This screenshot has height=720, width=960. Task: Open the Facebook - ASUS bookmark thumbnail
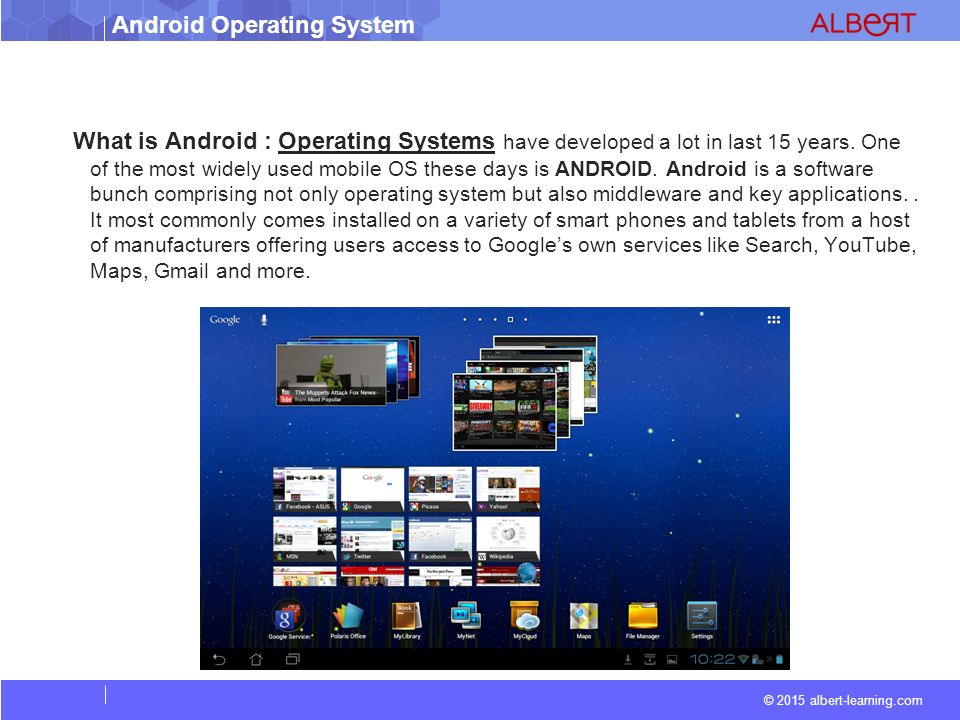pos(304,489)
